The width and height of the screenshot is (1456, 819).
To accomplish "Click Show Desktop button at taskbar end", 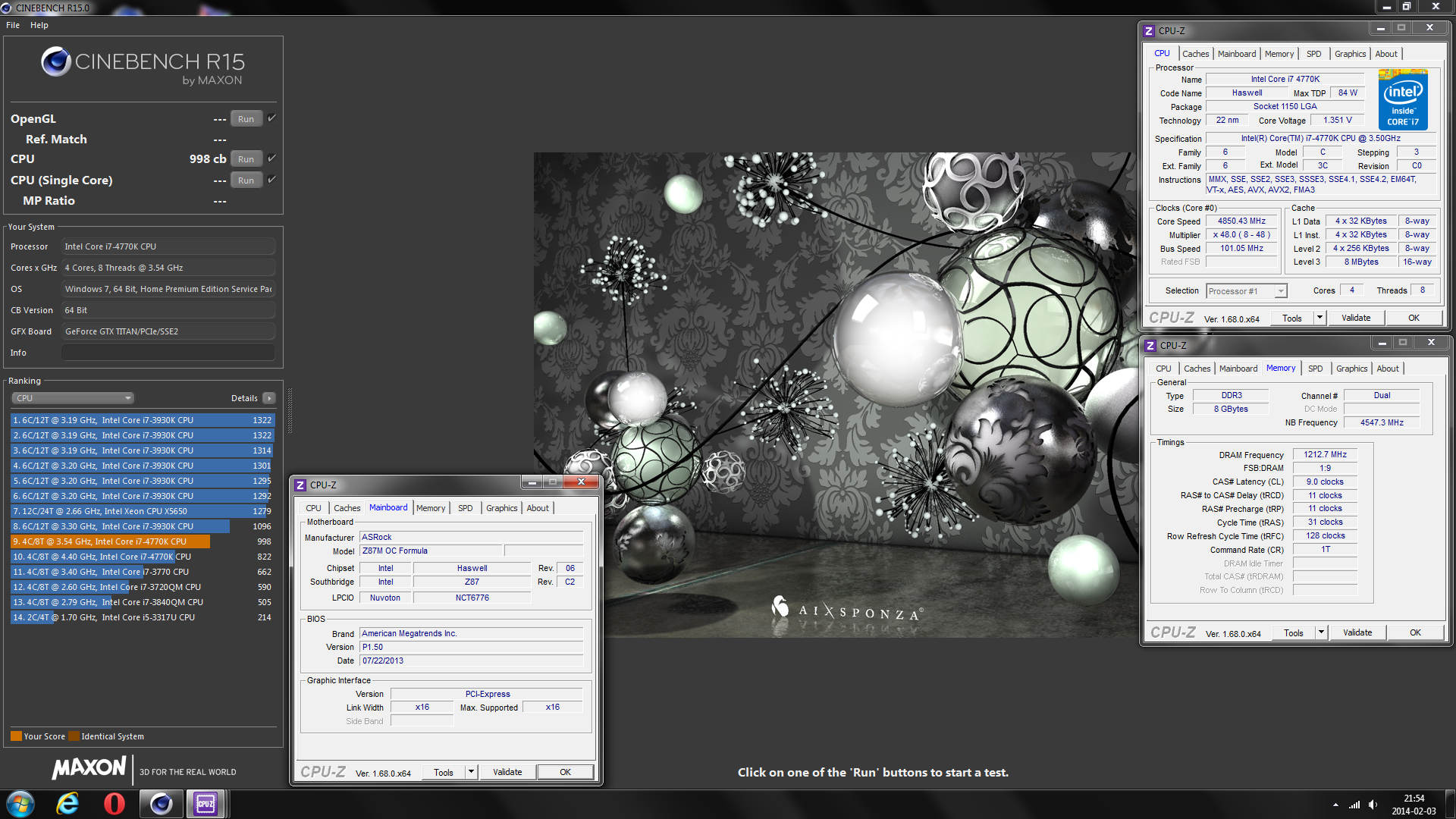I will [x=1450, y=804].
